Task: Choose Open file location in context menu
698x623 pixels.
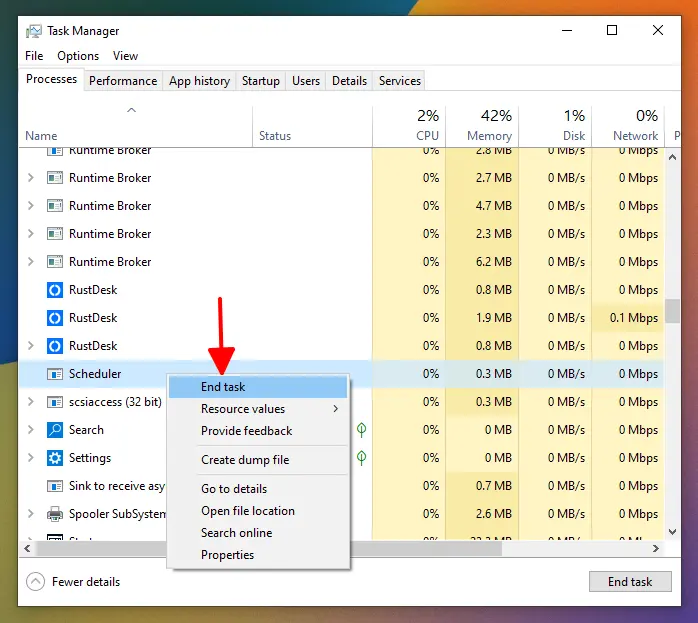Action: click(x=258, y=511)
